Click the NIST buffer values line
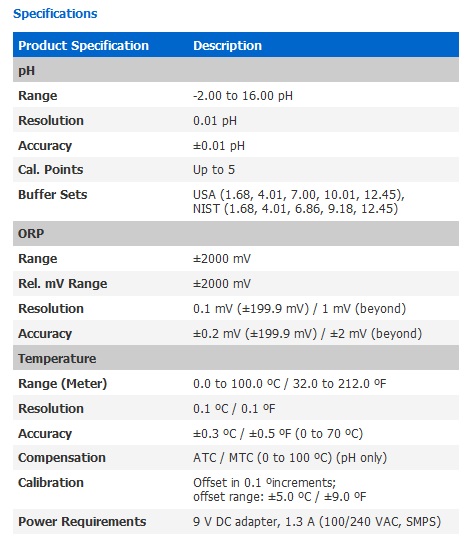This screenshot has height=538, width=469. [295, 209]
